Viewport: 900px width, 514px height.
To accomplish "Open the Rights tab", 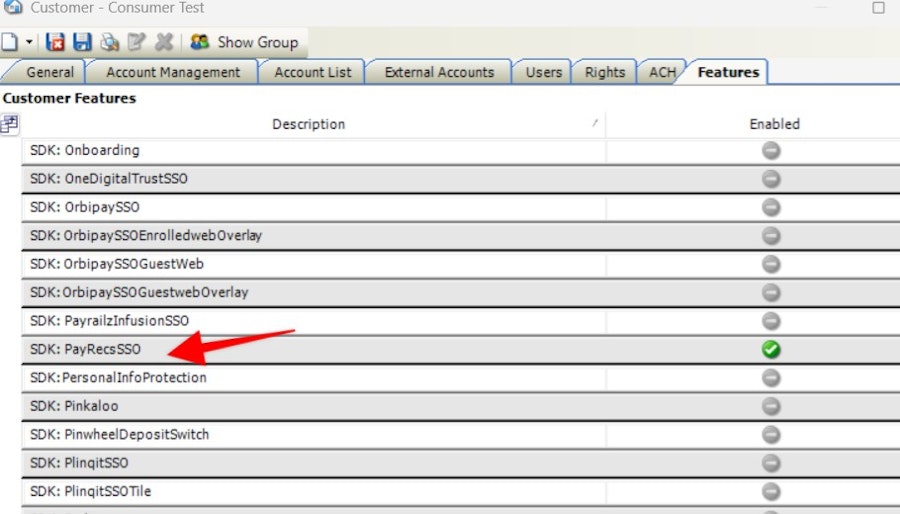I will (x=604, y=72).
